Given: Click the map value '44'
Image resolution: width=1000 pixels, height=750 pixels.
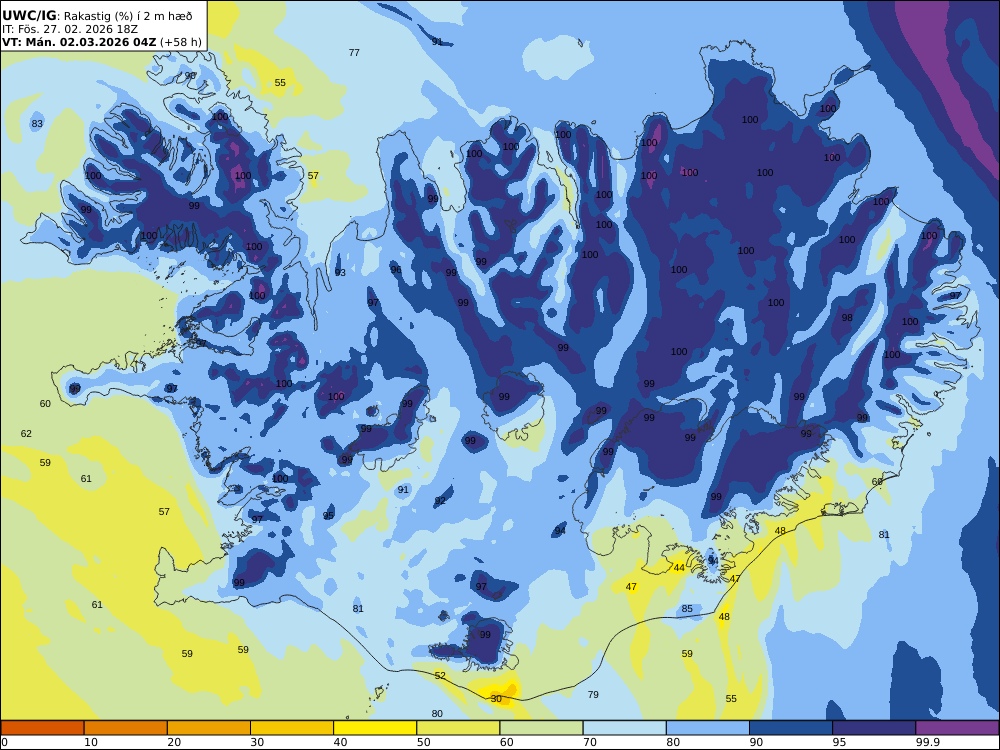Looking at the screenshot, I should click(679, 568).
